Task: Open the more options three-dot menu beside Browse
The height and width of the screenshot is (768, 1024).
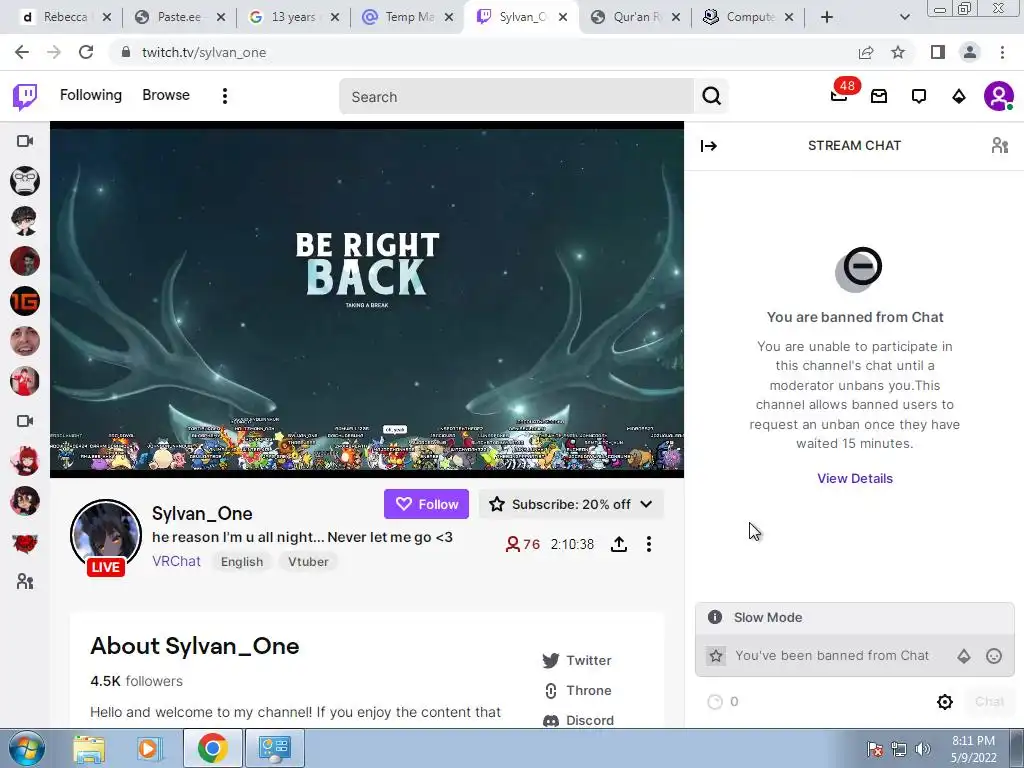Action: (x=225, y=96)
